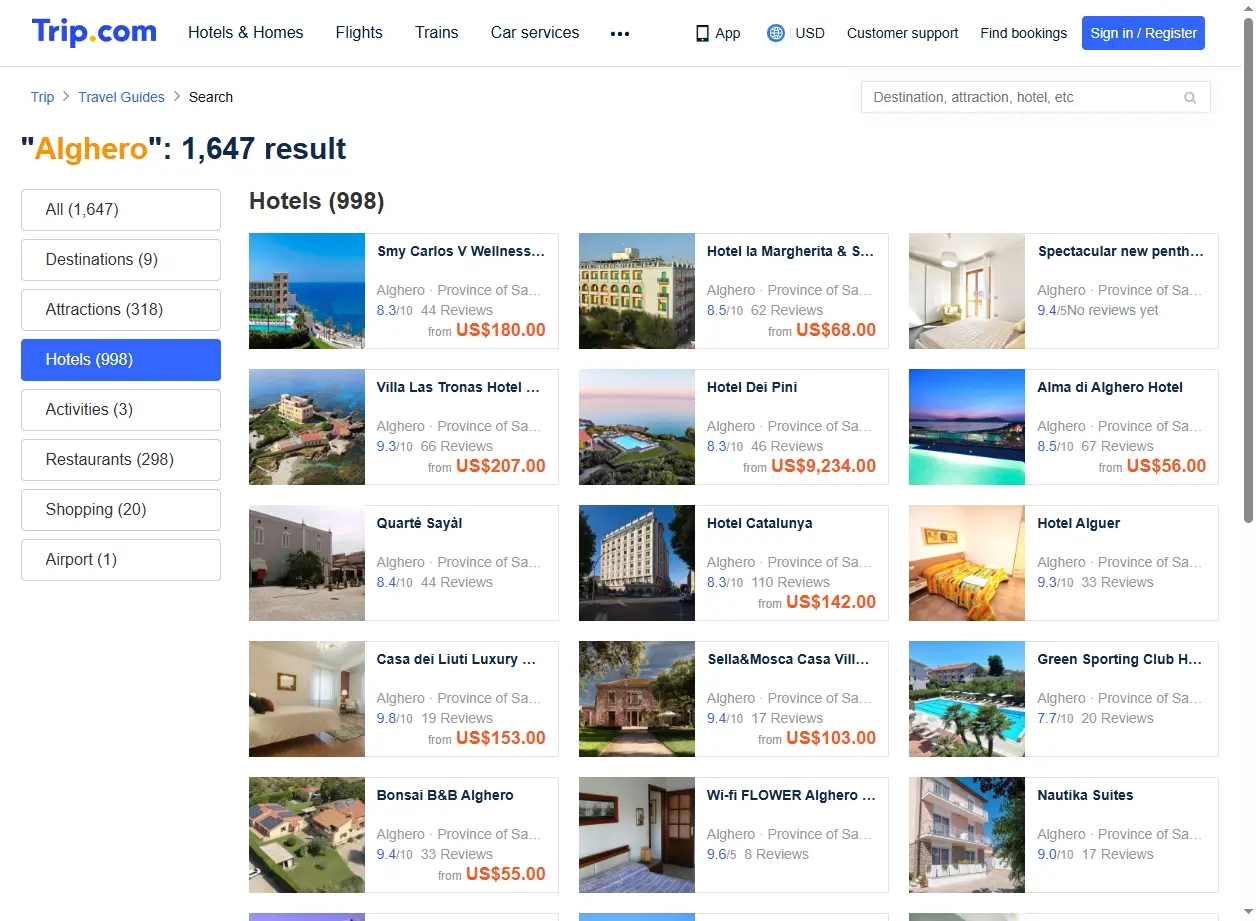
Task: Click the search magnifier icon
Action: (x=1190, y=98)
